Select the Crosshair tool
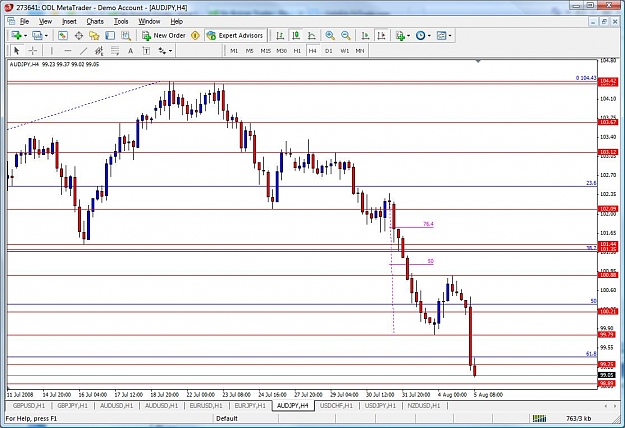The height and width of the screenshot is (428, 625). pyautogui.click(x=33, y=51)
